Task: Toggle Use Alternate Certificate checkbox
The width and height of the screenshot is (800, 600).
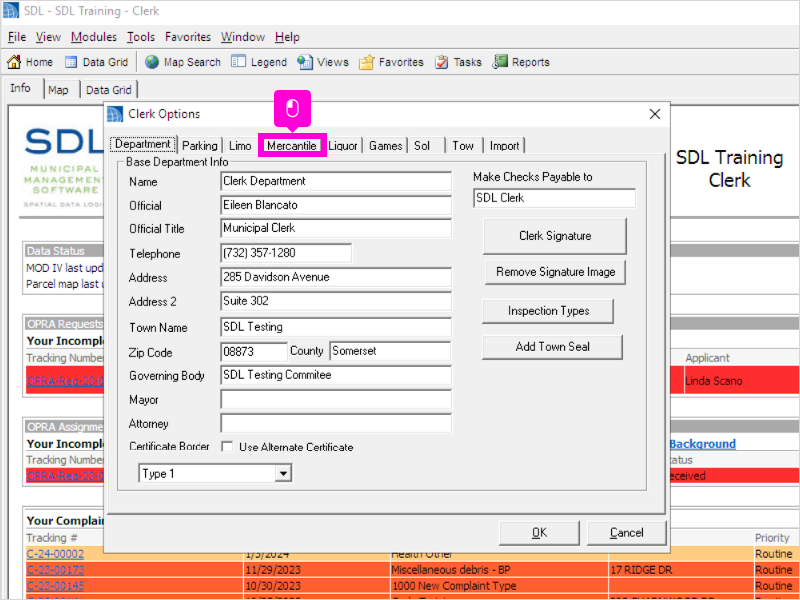Action: 227,447
